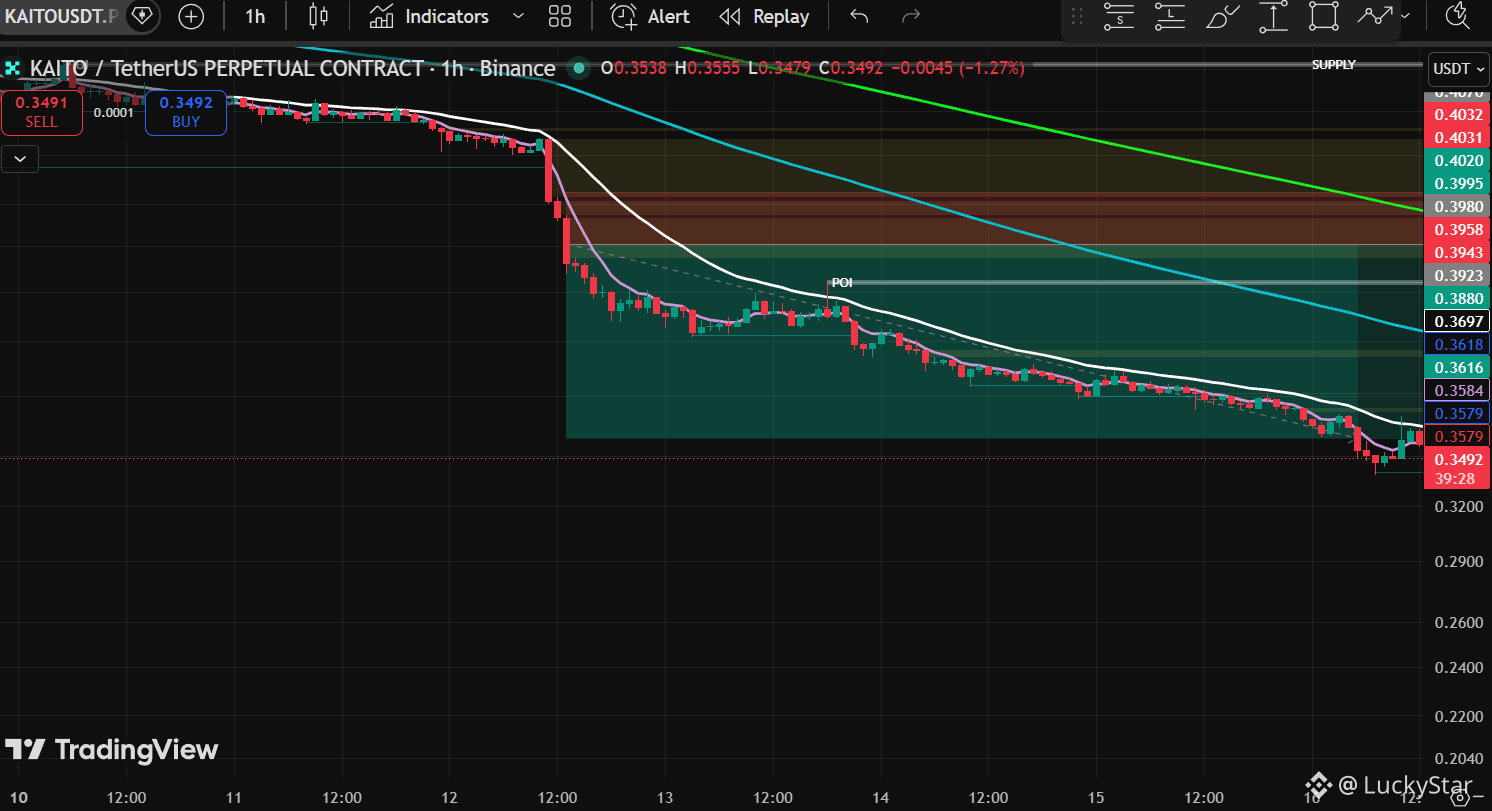Select the Long Position drawing tool
The image size is (1492, 811).
click(x=1169, y=16)
